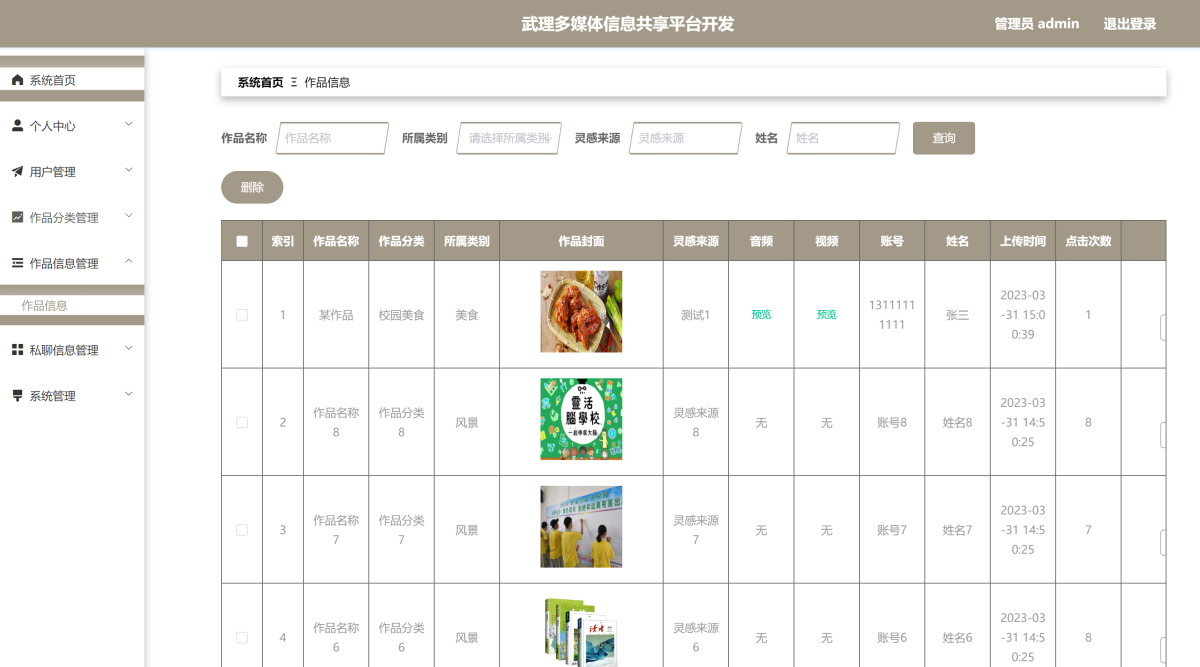
Task: Collapse the 作品信息管理 menu chevron
Action: click(x=128, y=262)
